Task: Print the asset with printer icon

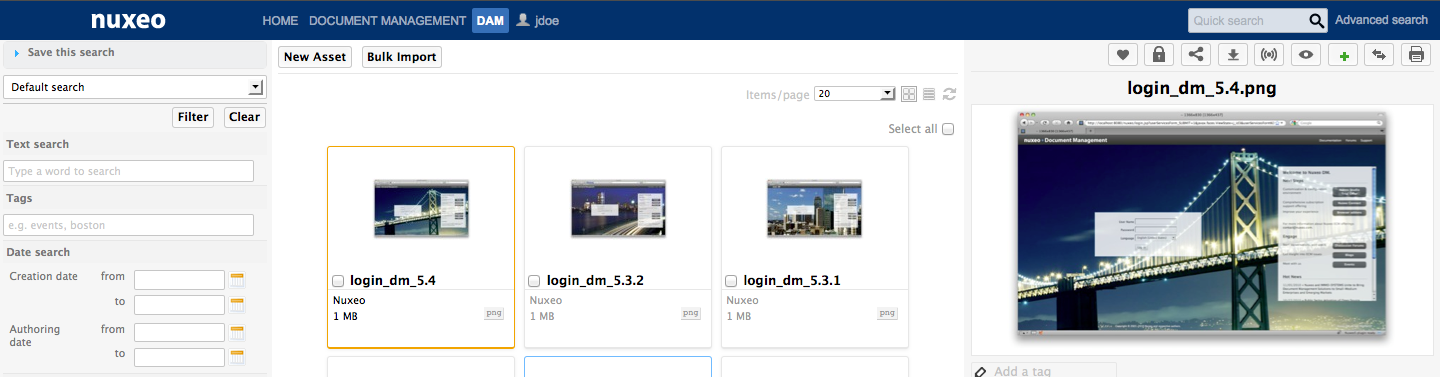Action: click(x=1416, y=55)
